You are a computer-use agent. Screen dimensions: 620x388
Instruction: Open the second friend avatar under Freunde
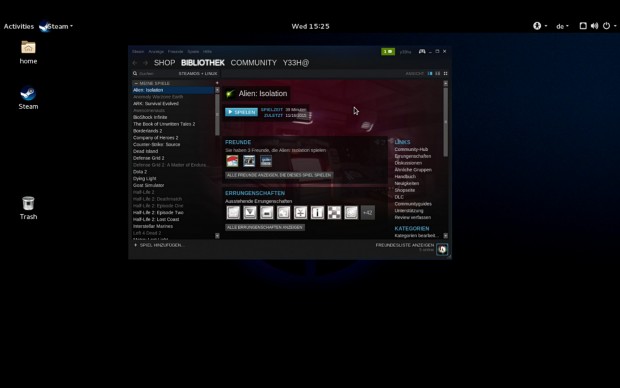point(249,161)
